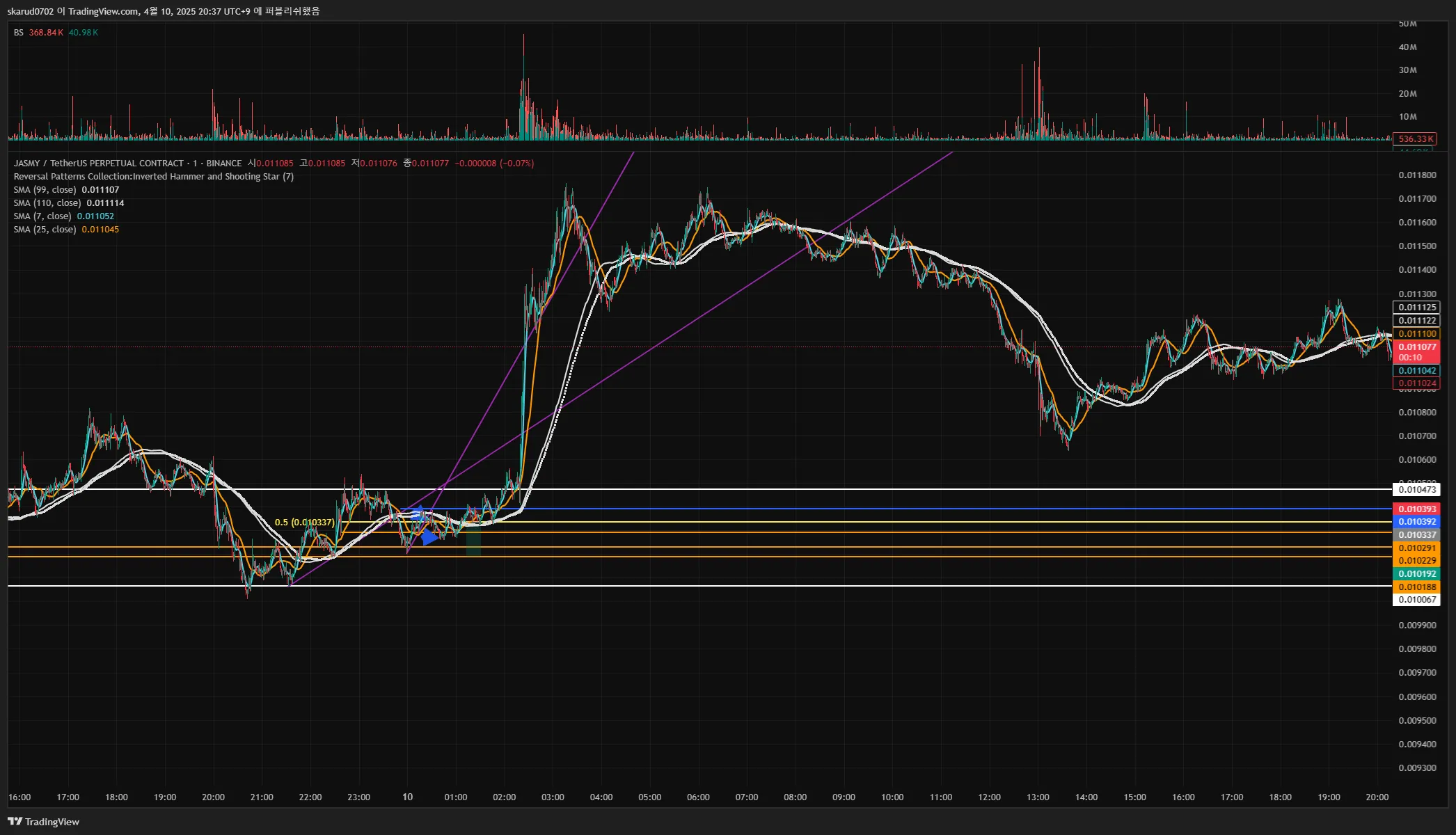Click the 0.011125 price label
Image resolution: width=1456 pixels, height=835 pixels.
pos(1416,307)
